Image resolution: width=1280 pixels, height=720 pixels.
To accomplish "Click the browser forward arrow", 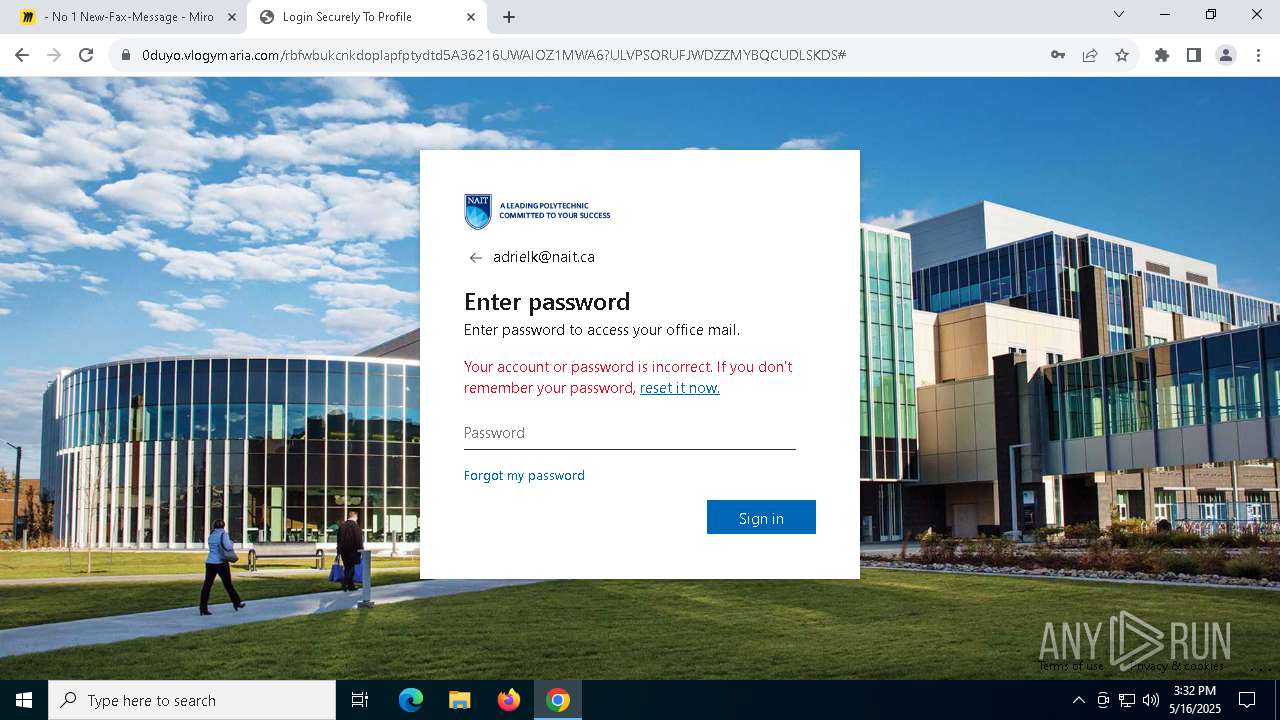I will pos(54,55).
